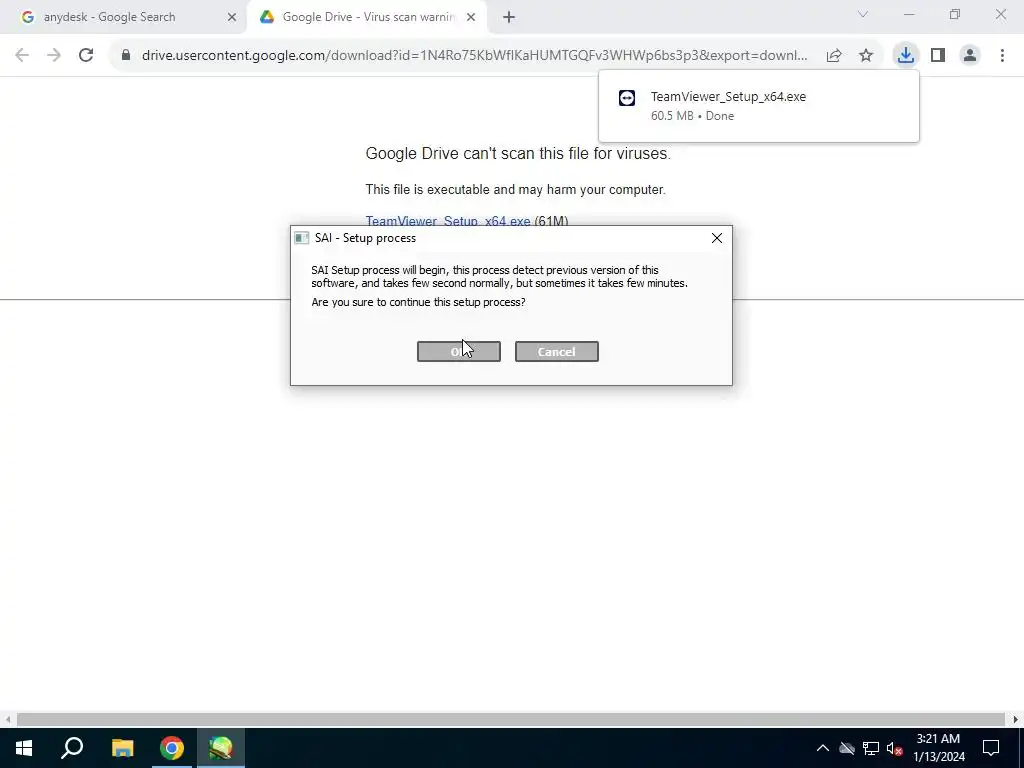1024x768 pixels.
Task: Reload the Google Drive page
Action: pyautogui.click(x=86, y=56)
